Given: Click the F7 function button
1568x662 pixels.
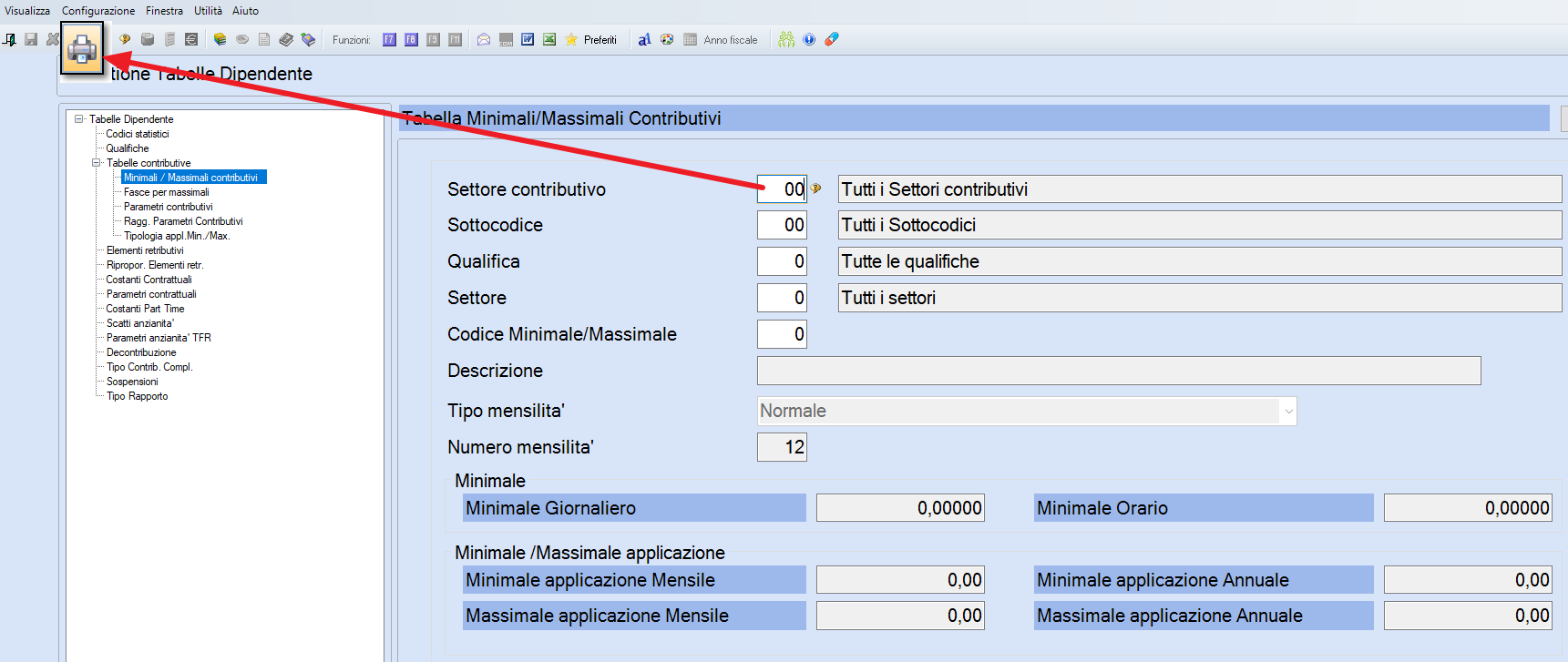Looking at the screenshot, I should 389,39.
